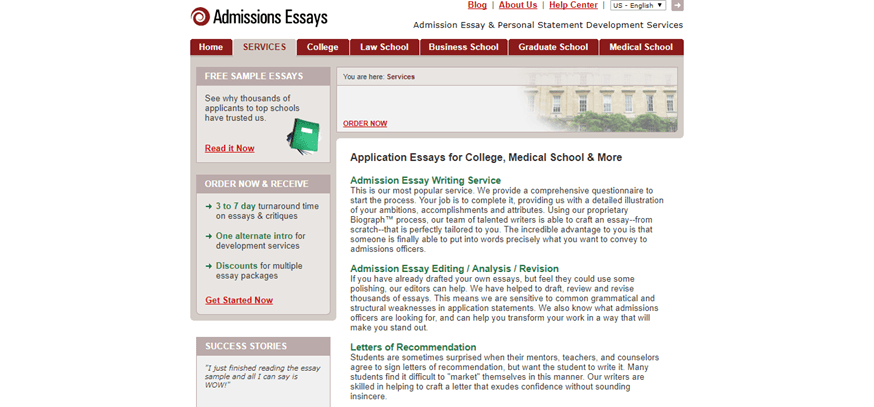This screenshot has height=407, width=874.
Task: Click the 'Discounts' for multiple essay packages text
Action: point(237,266)
